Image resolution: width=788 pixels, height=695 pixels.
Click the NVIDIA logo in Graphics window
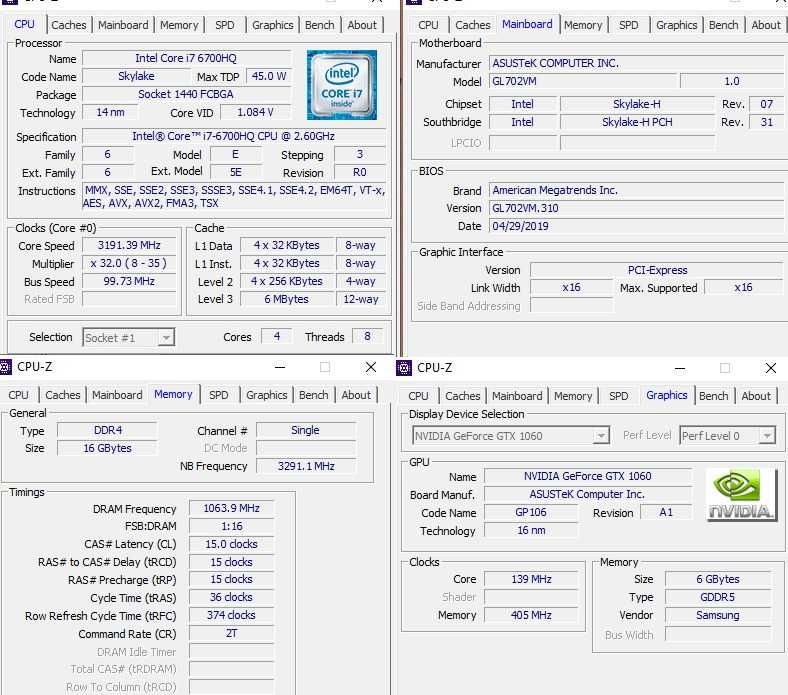tap(741, 494)
